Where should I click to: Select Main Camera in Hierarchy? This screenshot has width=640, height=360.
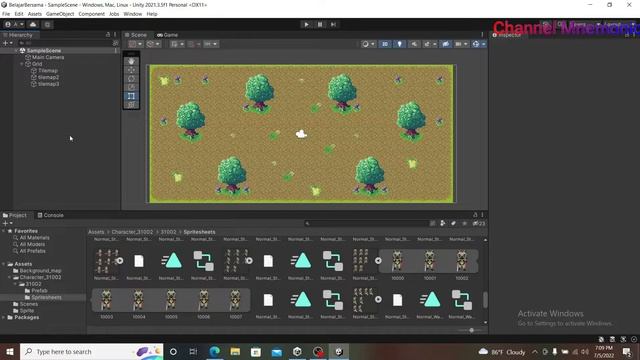(48, 58)
